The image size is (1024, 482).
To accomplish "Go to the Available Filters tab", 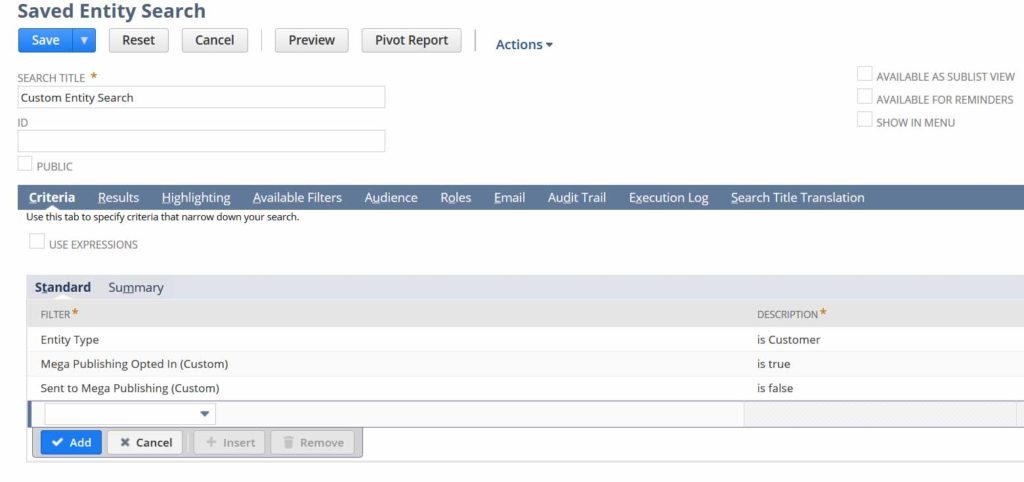I will pyautogui.click(x=297, y=198).
